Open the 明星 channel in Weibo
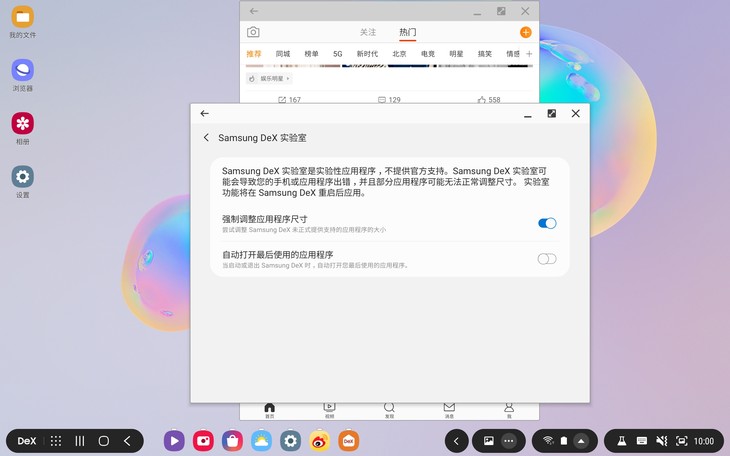 [456, 54]
